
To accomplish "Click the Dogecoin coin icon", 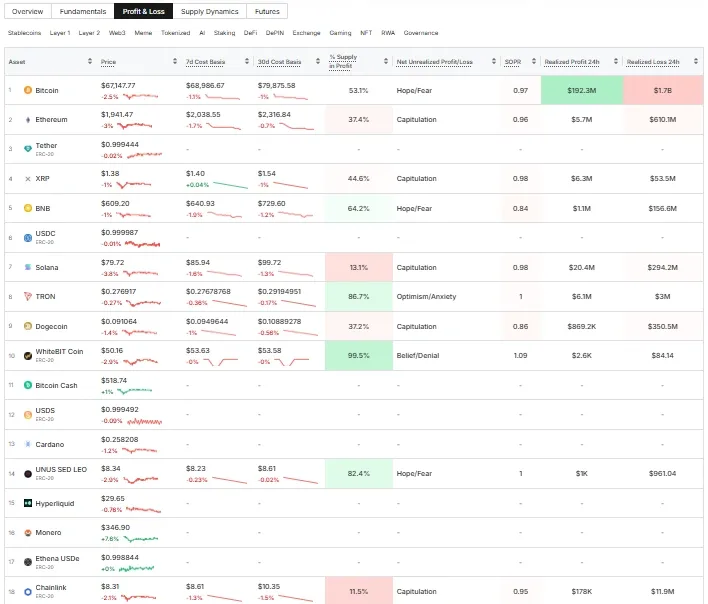I will [x=28, y=326].
